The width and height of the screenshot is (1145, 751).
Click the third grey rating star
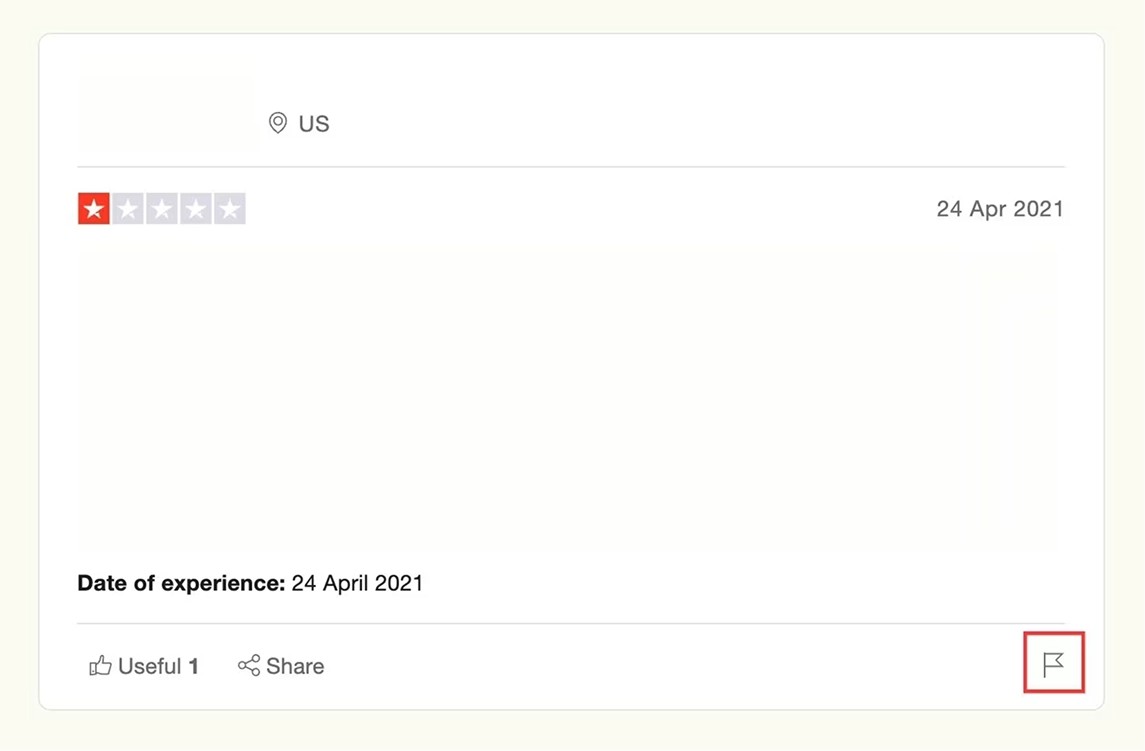click(x=162, y=209)
